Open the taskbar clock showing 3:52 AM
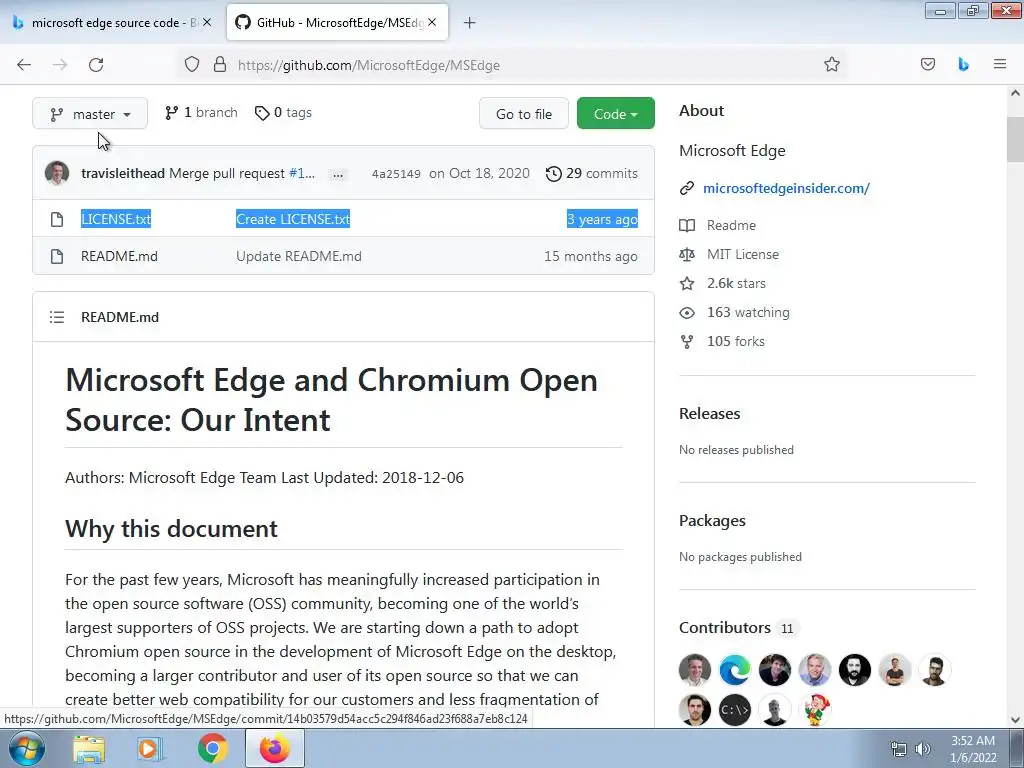This screenshot has width=1024, height=768. (x=973, y=749)
